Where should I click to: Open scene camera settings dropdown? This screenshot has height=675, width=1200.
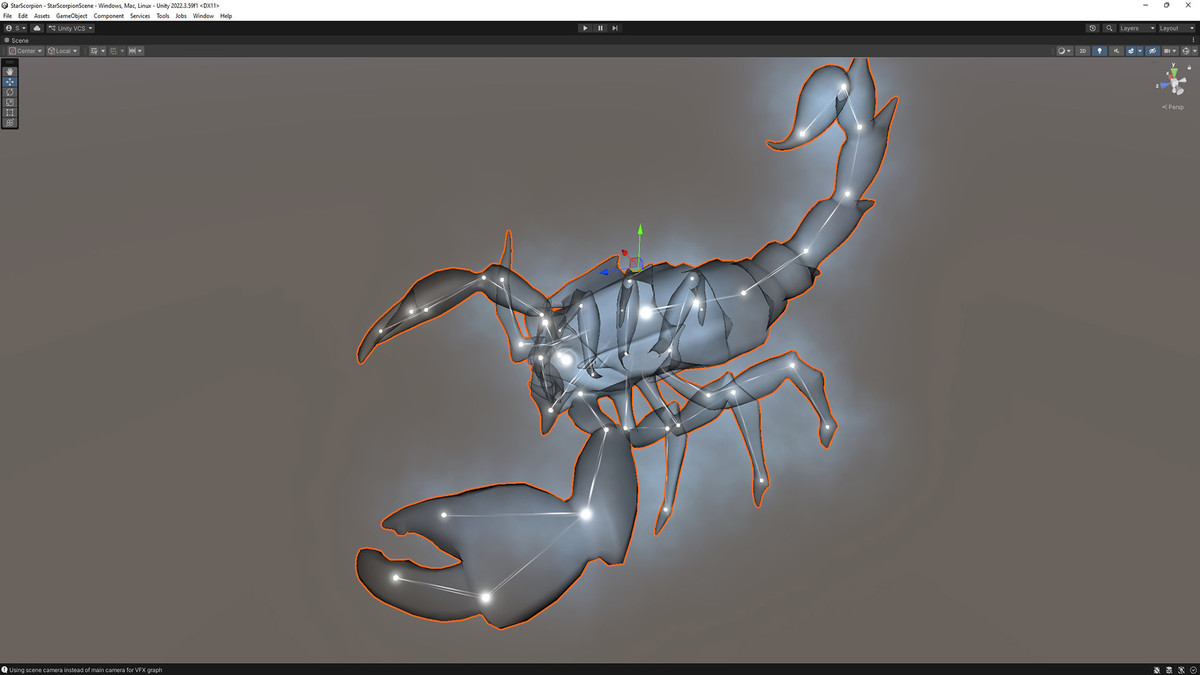1170,51
